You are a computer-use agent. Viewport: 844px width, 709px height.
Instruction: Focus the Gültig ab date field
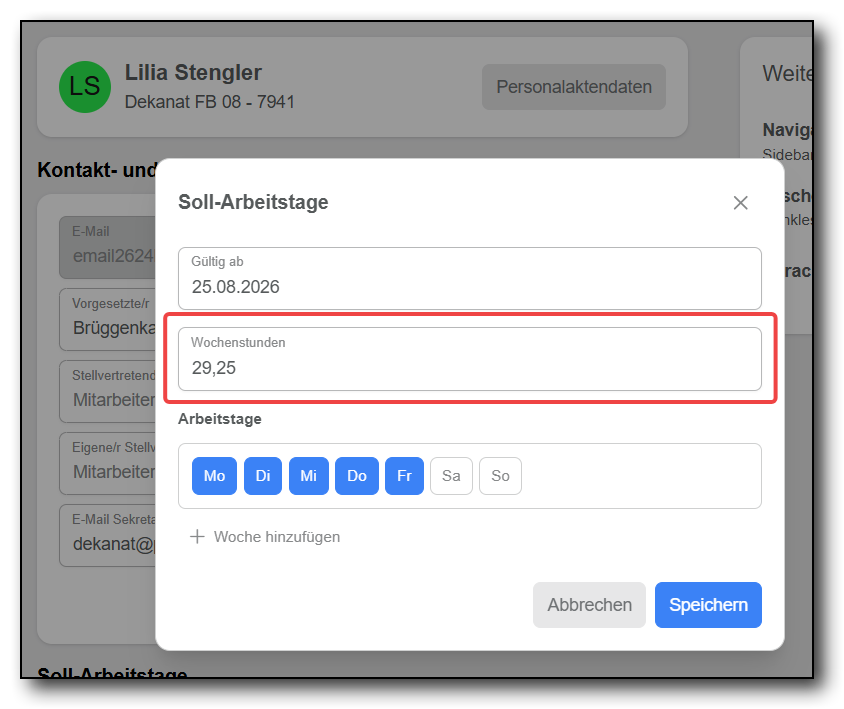coord(470,278)
